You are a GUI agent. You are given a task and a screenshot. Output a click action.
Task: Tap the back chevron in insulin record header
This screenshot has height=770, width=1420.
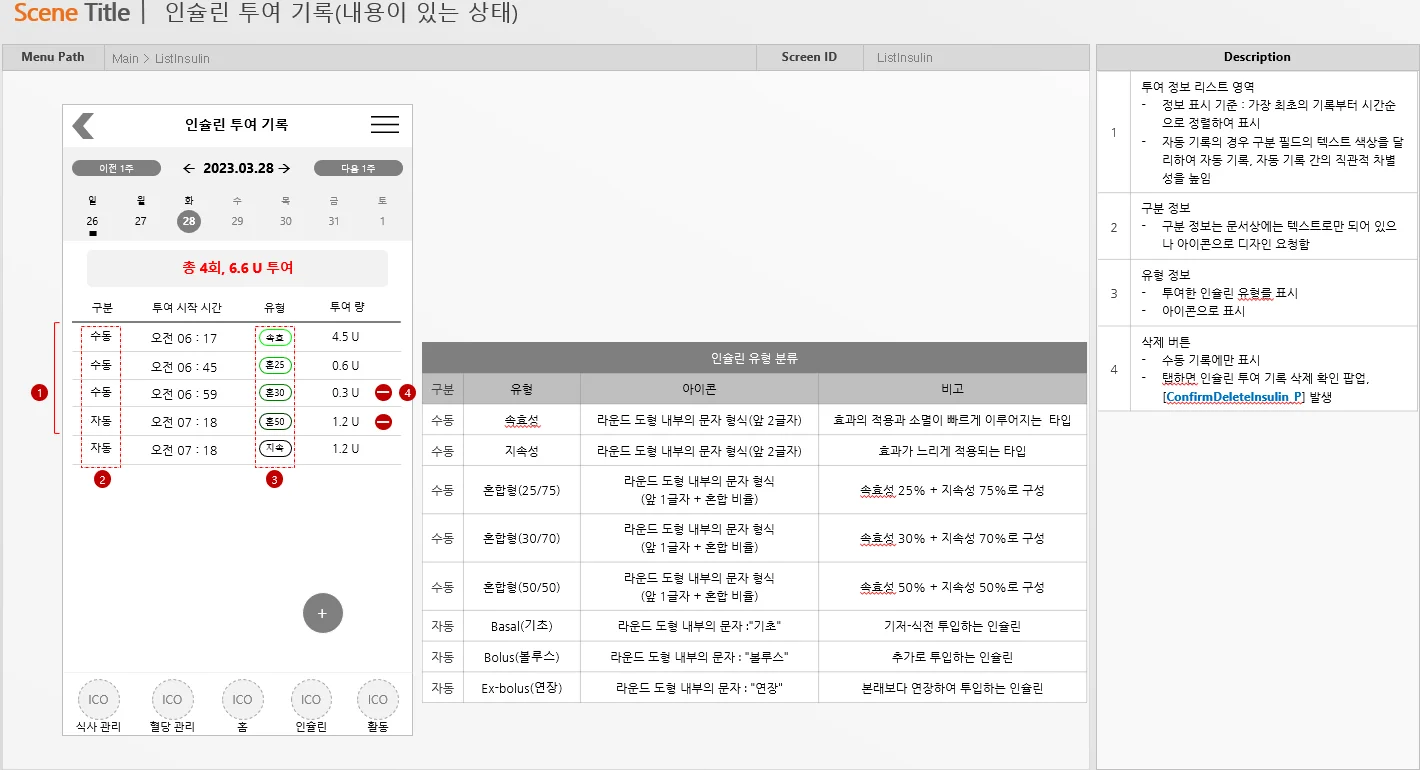pos(83,125)
